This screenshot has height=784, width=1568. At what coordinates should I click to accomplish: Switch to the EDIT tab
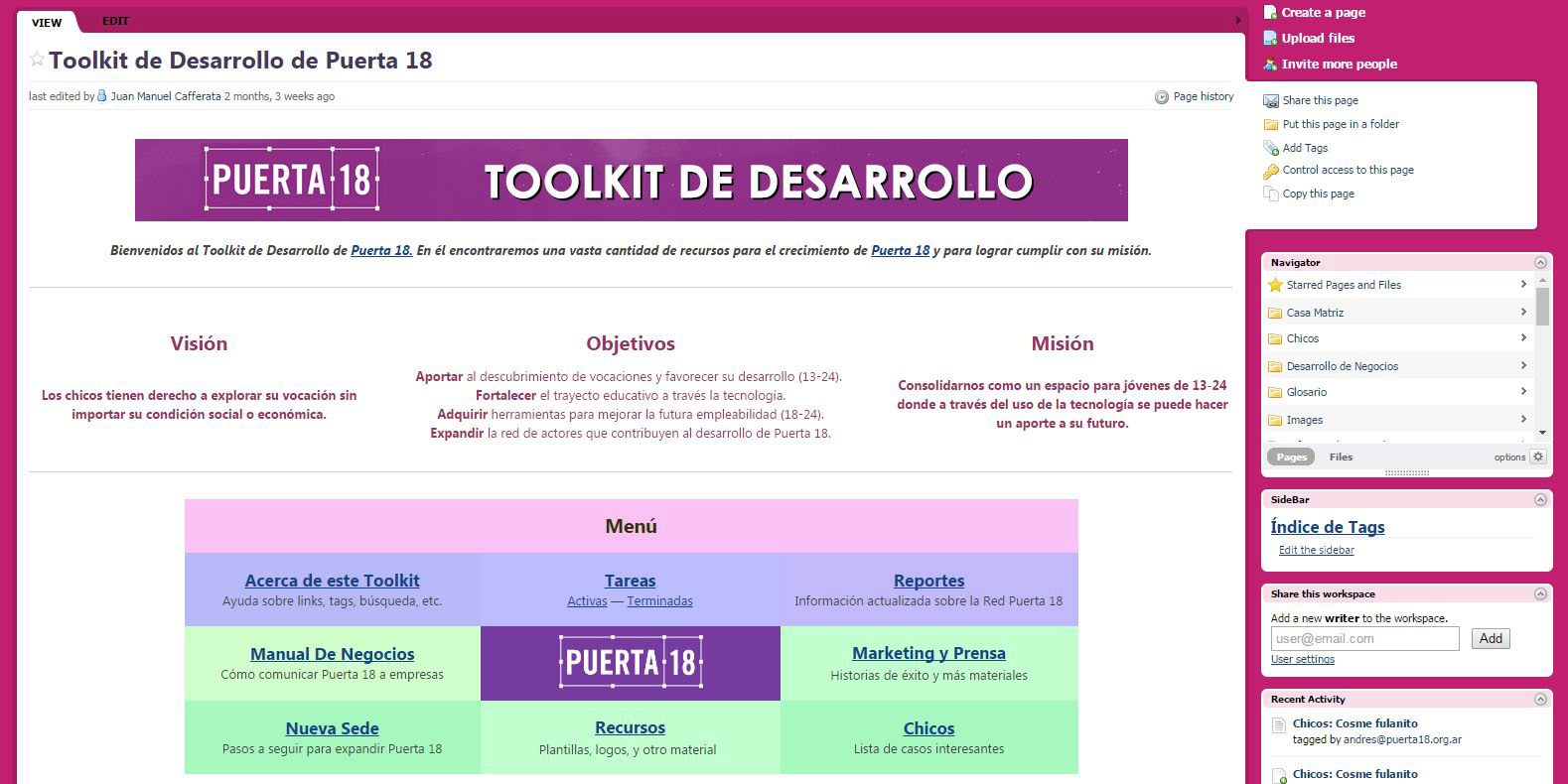tap(116, 21)
